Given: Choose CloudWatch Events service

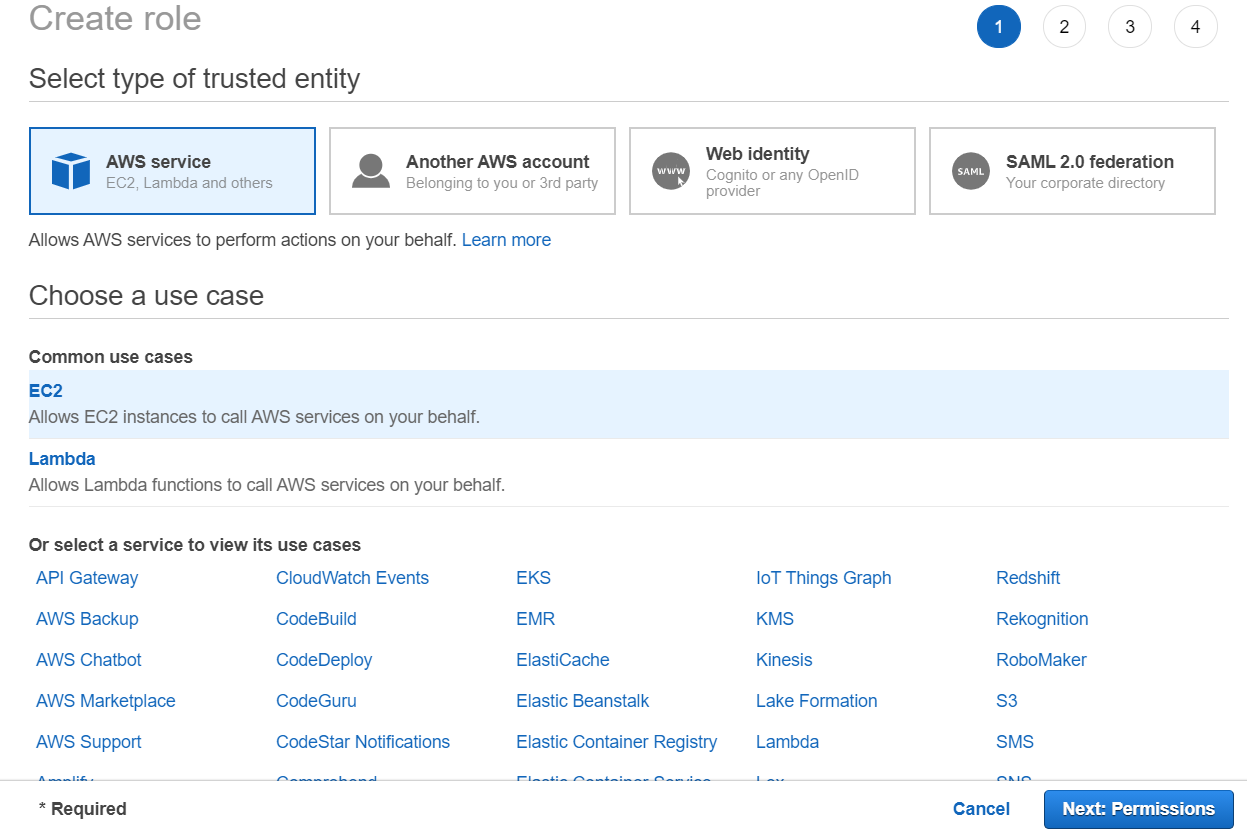Looking at the screenshot, I should (x=352, y=578).
